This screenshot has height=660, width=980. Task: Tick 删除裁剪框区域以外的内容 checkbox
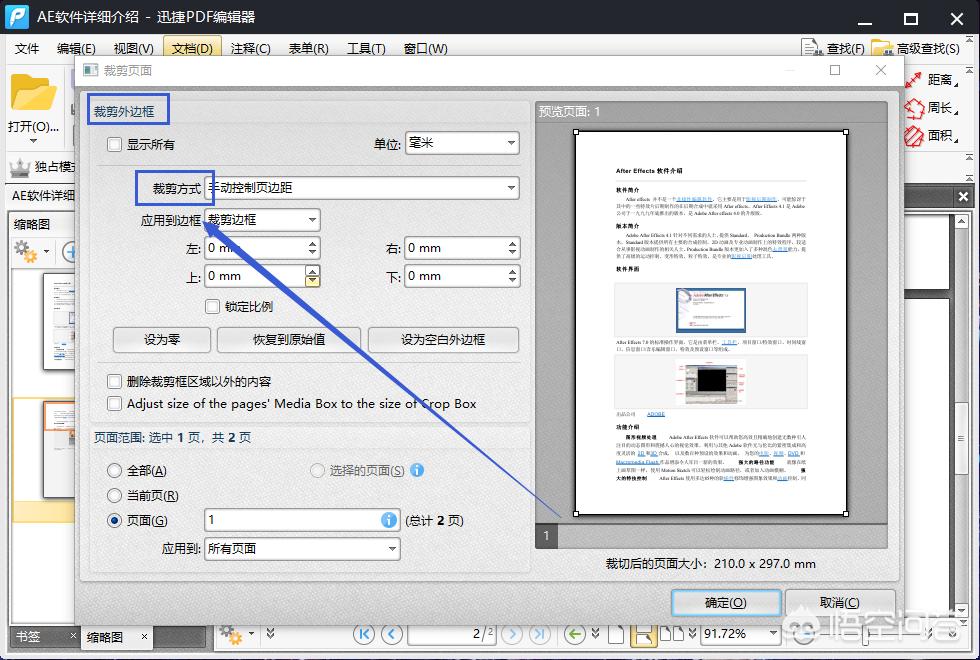[x=115, y=381]
